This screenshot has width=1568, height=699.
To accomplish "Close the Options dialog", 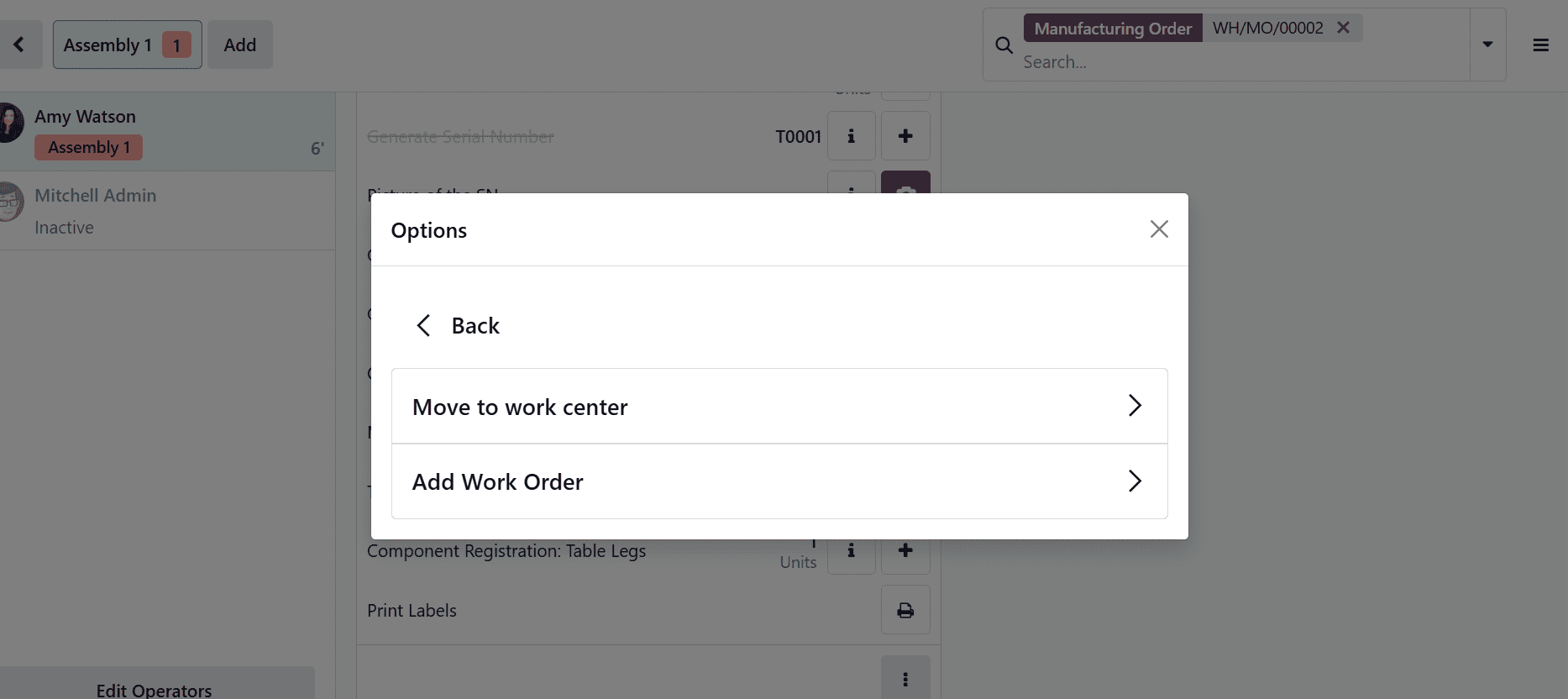I will [x=1159, y=229].
